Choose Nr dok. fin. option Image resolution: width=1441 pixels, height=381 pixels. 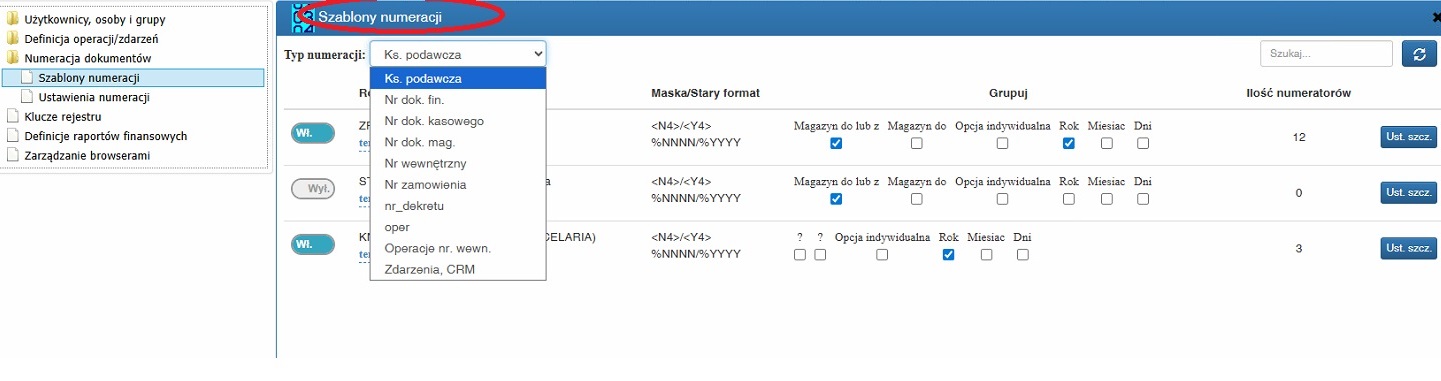tap(458, 100)
